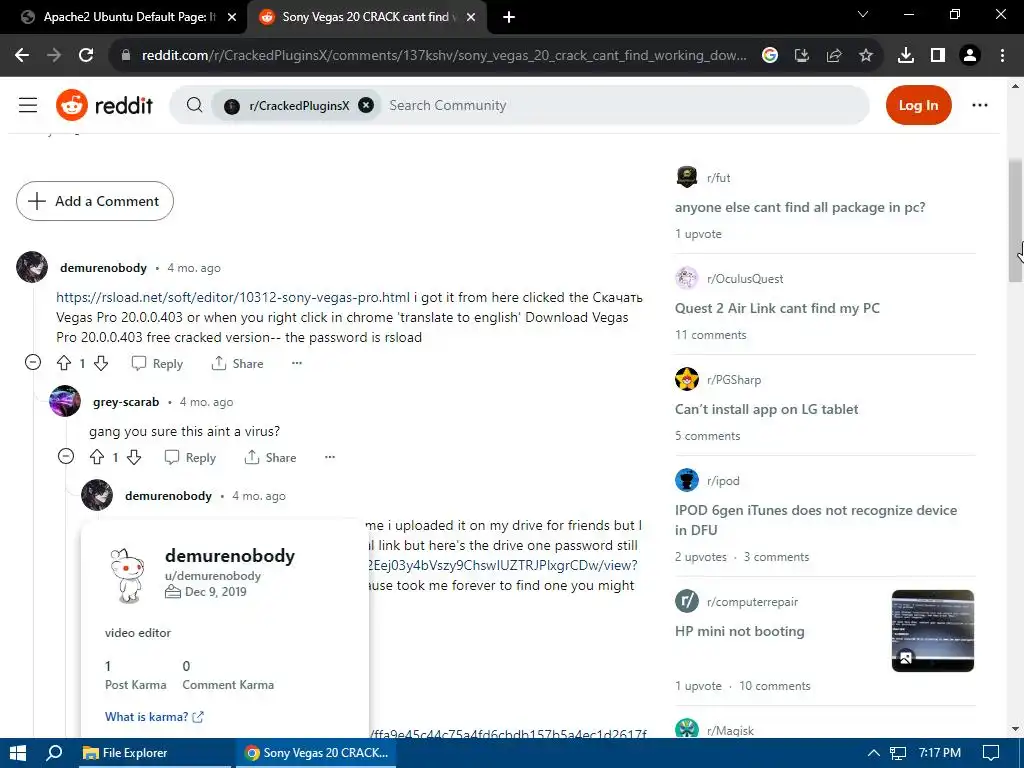Image resolution: width=1024 pixels, height=768 pixels.
Task: Go back to the previous page
Action: point(22,56)
